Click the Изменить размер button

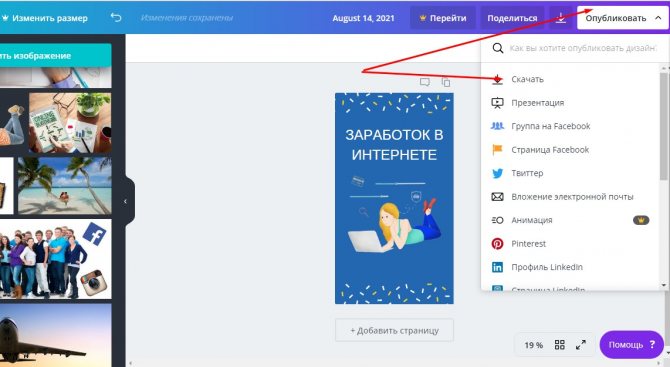click(44, 18)
